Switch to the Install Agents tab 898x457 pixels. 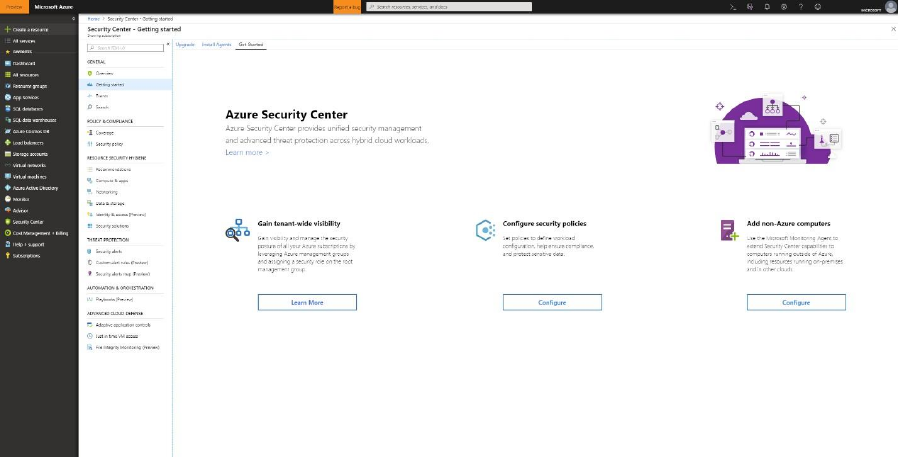(x=216, y=45)
